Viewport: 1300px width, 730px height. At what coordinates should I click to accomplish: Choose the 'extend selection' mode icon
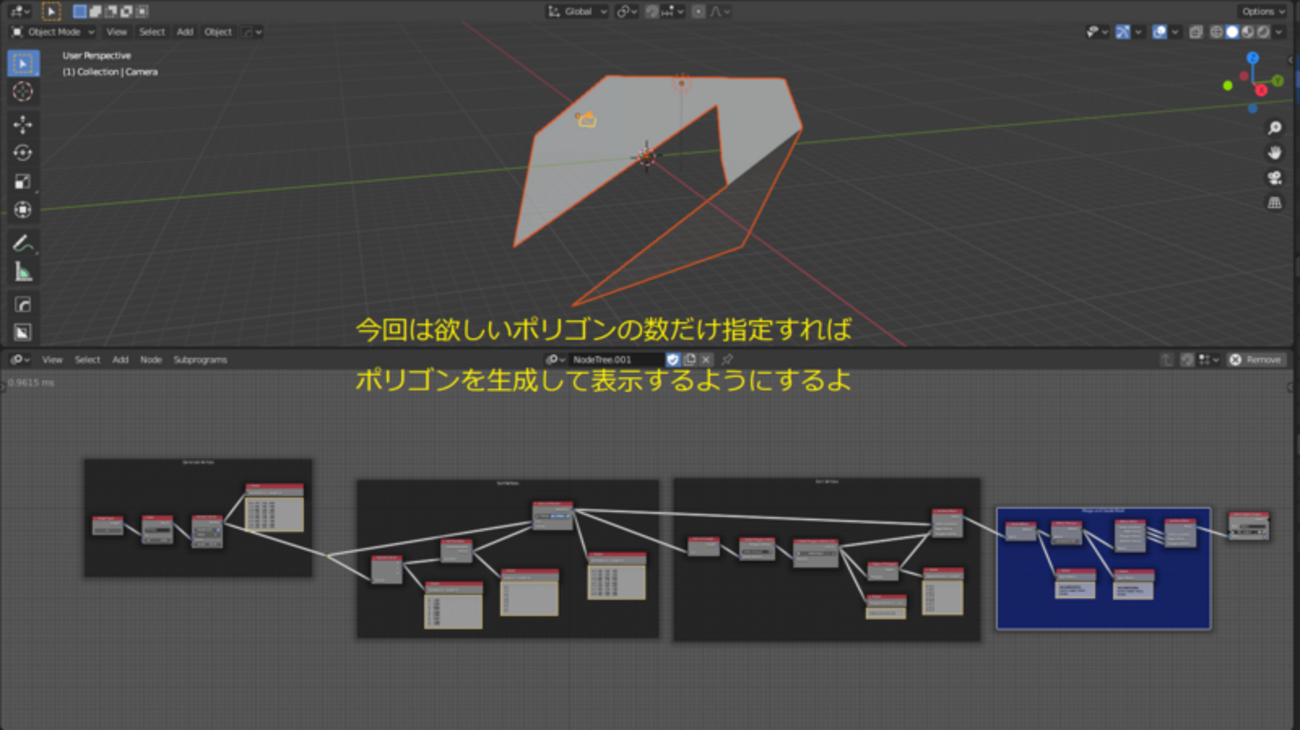95,12
